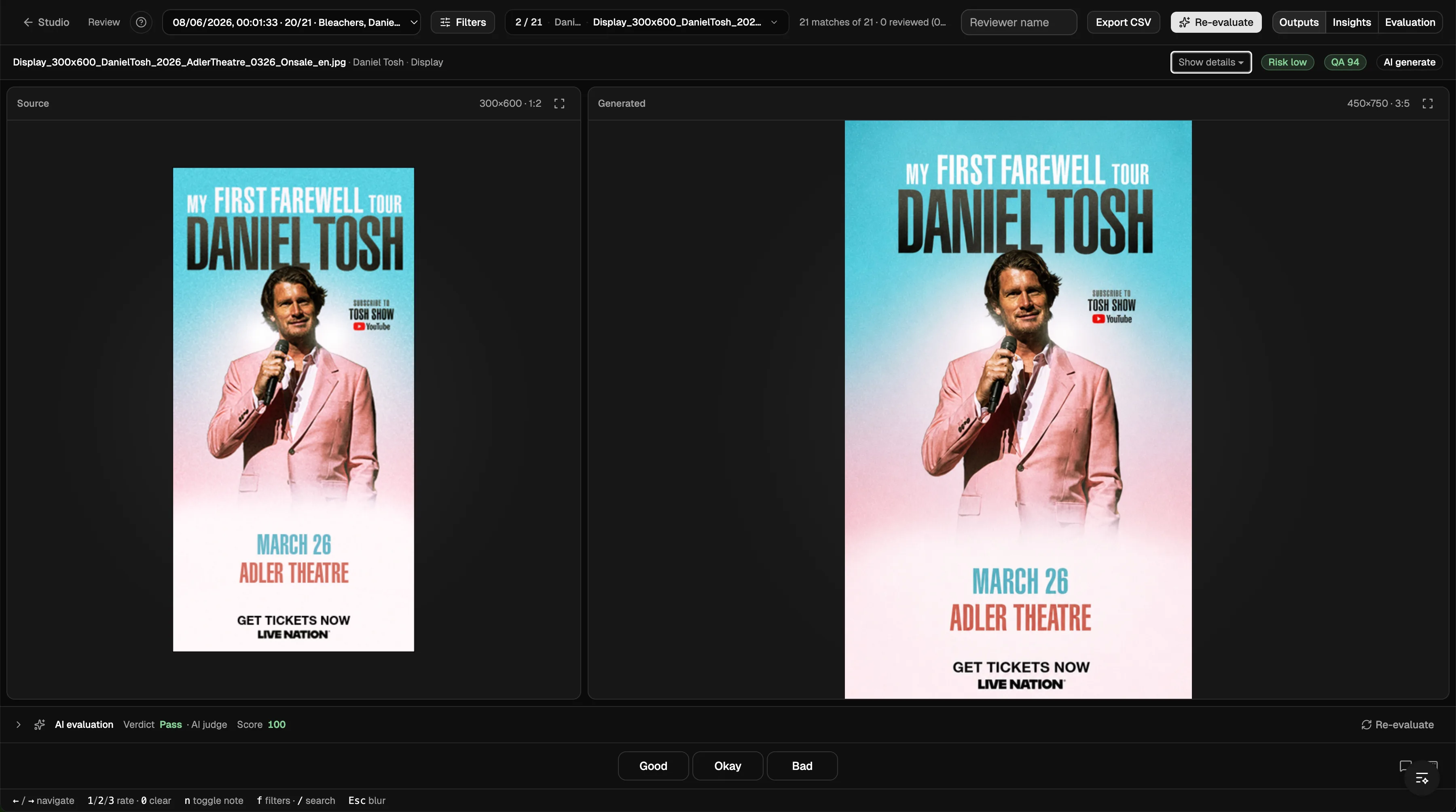This screenshot has width=1456, height=812.
Task: Click the Filters button
Action: 462,22
